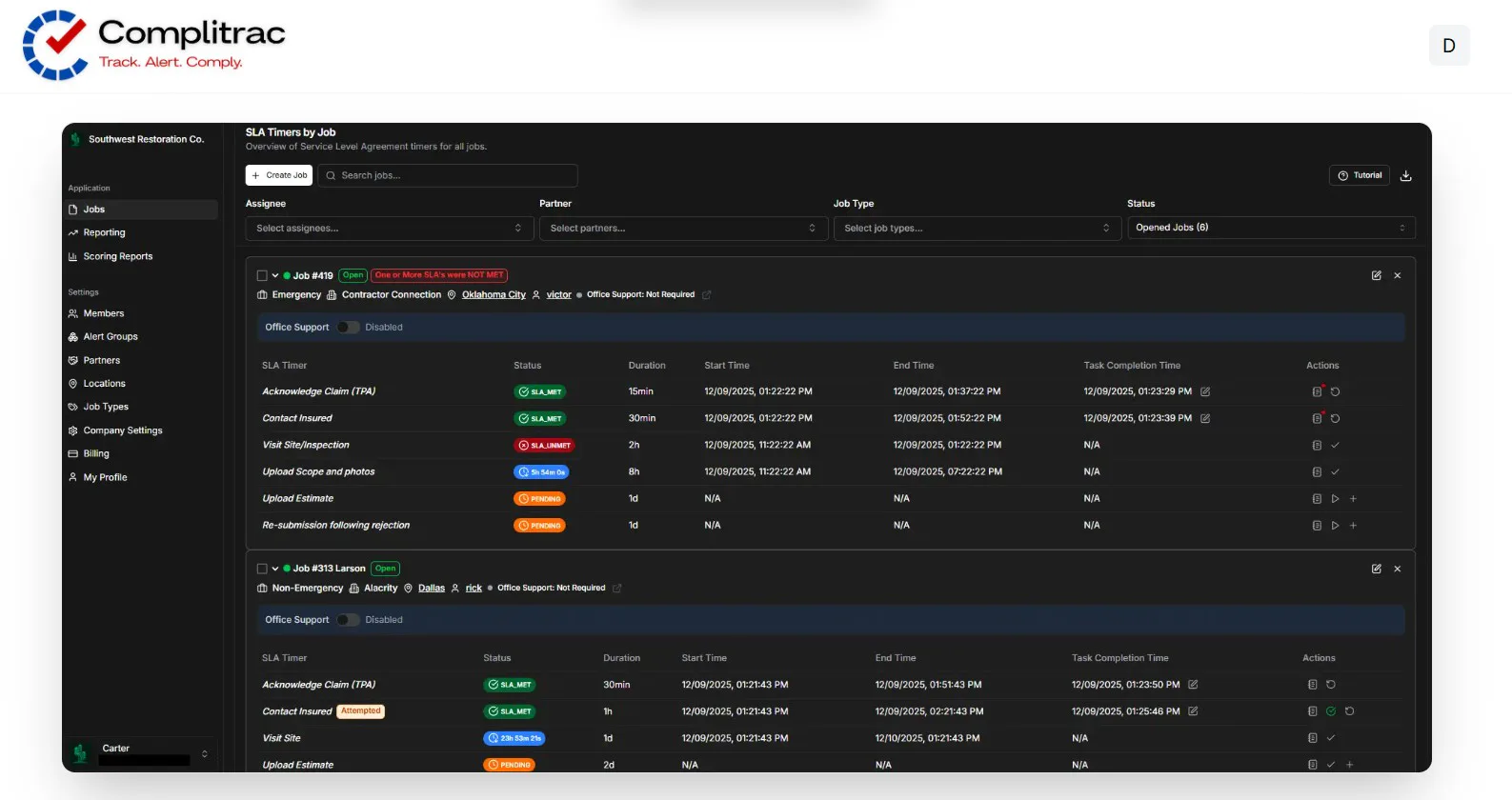The width and height of the screenshot is (1512, 800).
Task: Select the Job #313 Larson checkbox
Action: [262, 569]
